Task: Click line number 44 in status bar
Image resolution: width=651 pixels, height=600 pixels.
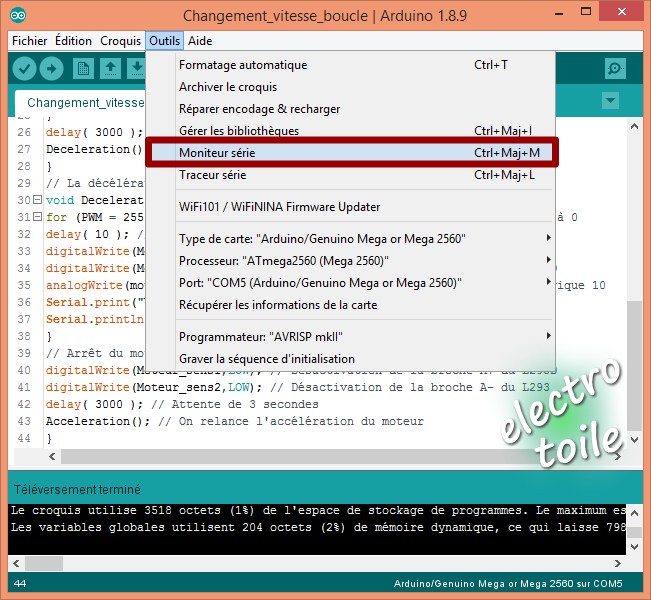Action: click(x=20, y=584)
